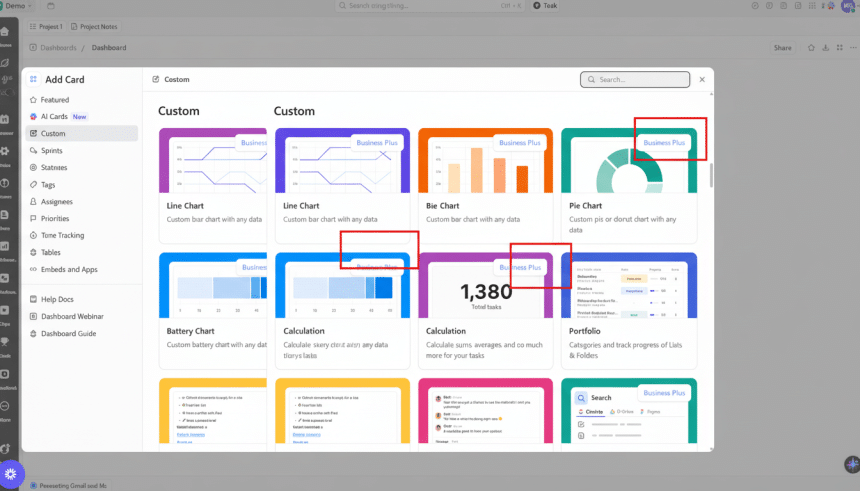Switch to the Project Notes tab
The width and height of the screenshot is (860, 491).
[94, 26]
